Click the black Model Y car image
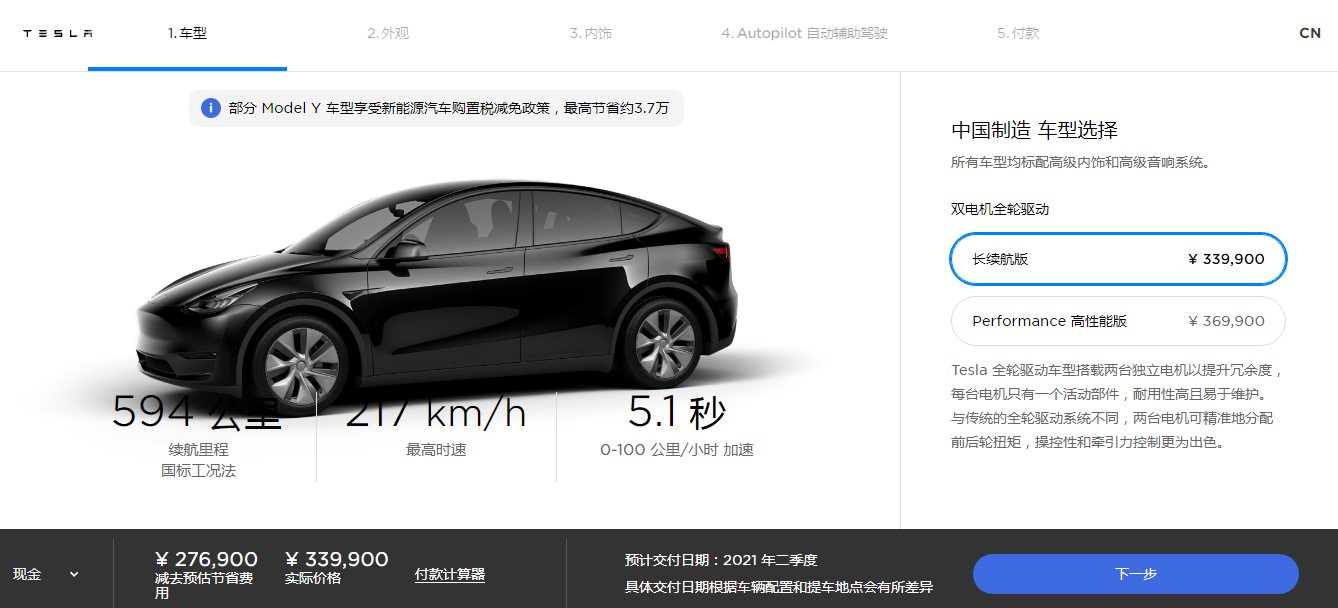The height and width of the screenshot is (608, 1338). tap(438, 296)
